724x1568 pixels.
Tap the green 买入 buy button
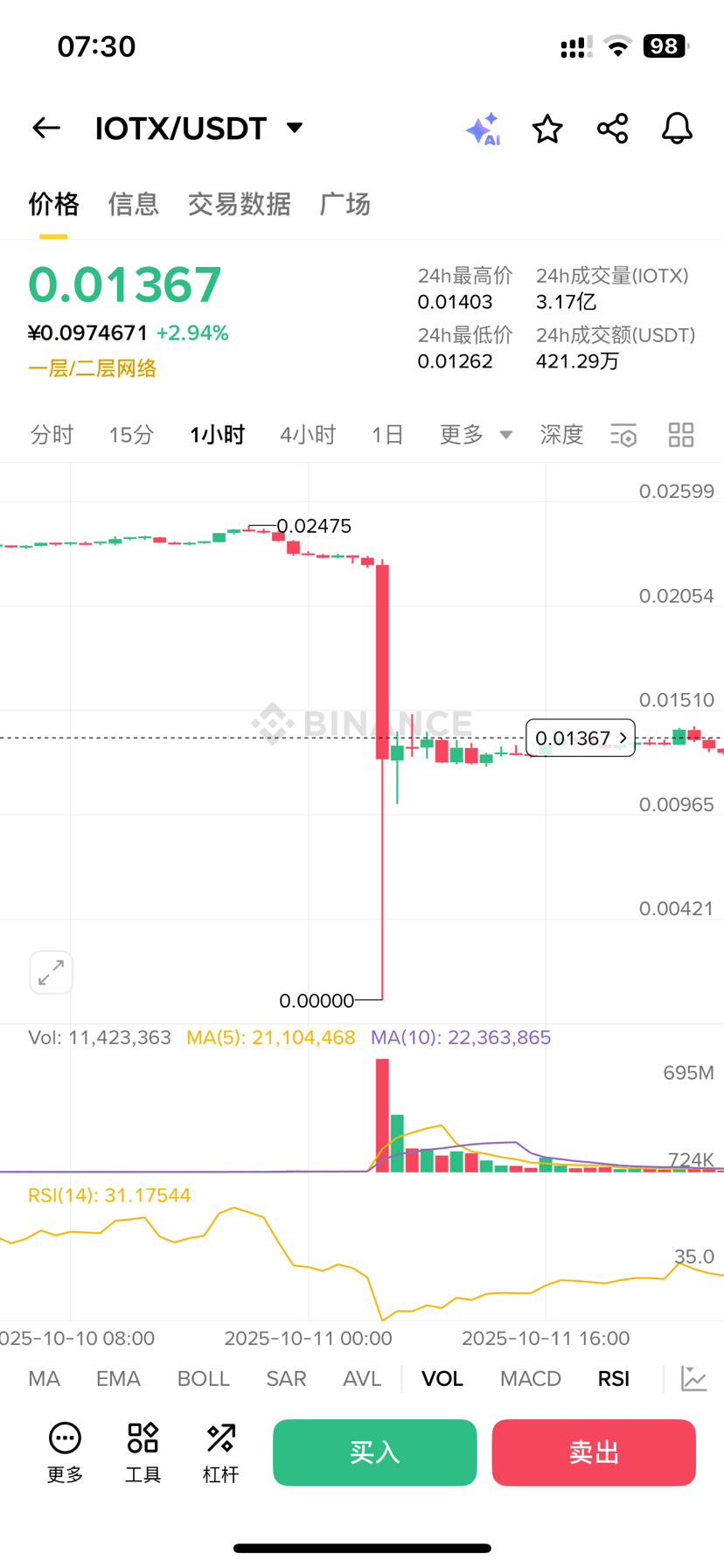coord(375,1452)
